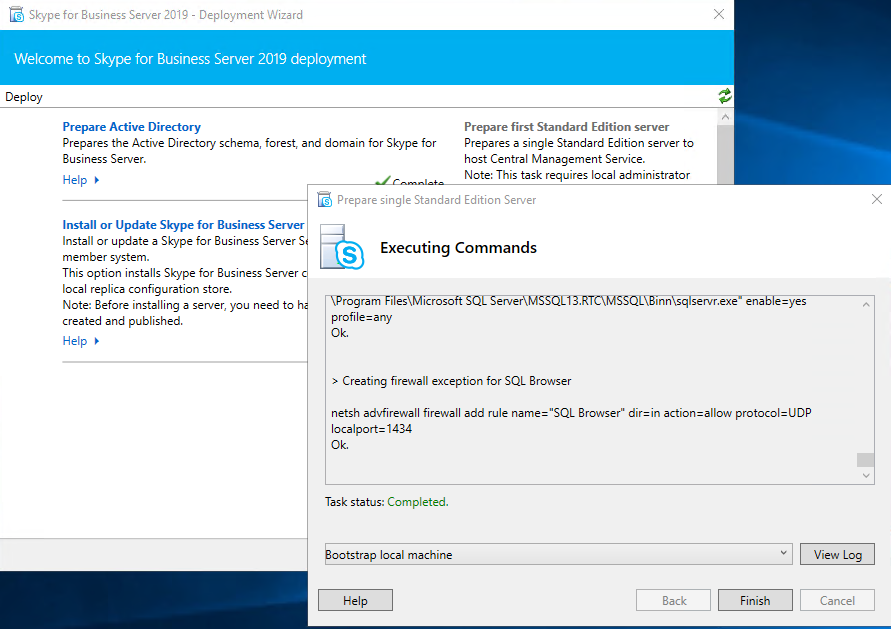Close the Prepare single Standard Edition Server dialog
Viewport: 891px width, 629px height.
[x=877, y=200]
